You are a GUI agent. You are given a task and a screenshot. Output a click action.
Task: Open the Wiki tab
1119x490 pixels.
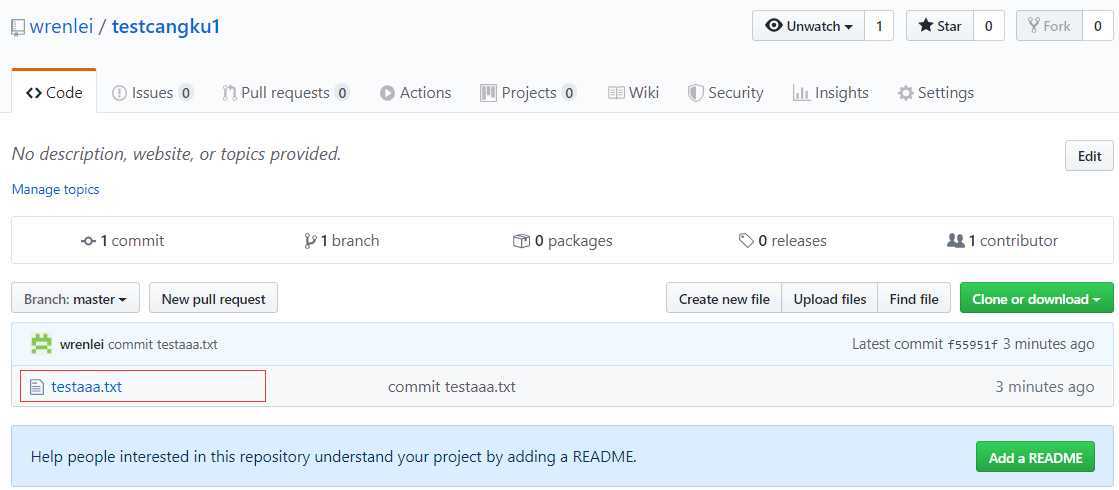[633, 93]
